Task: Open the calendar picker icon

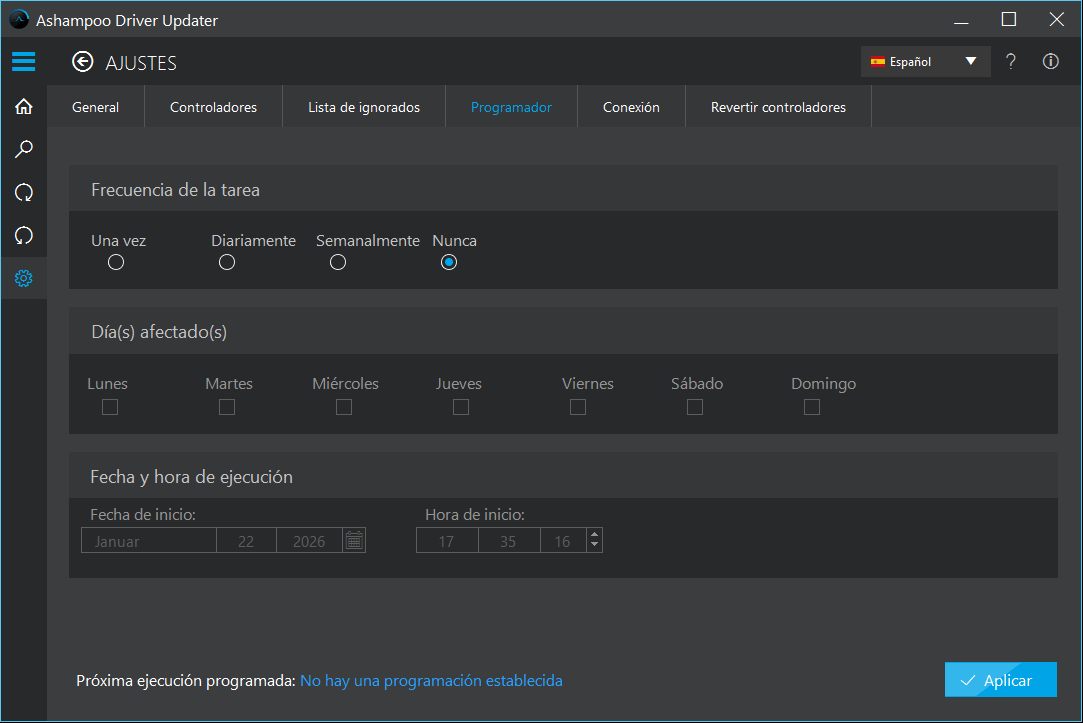Action: tap(354, 541)
